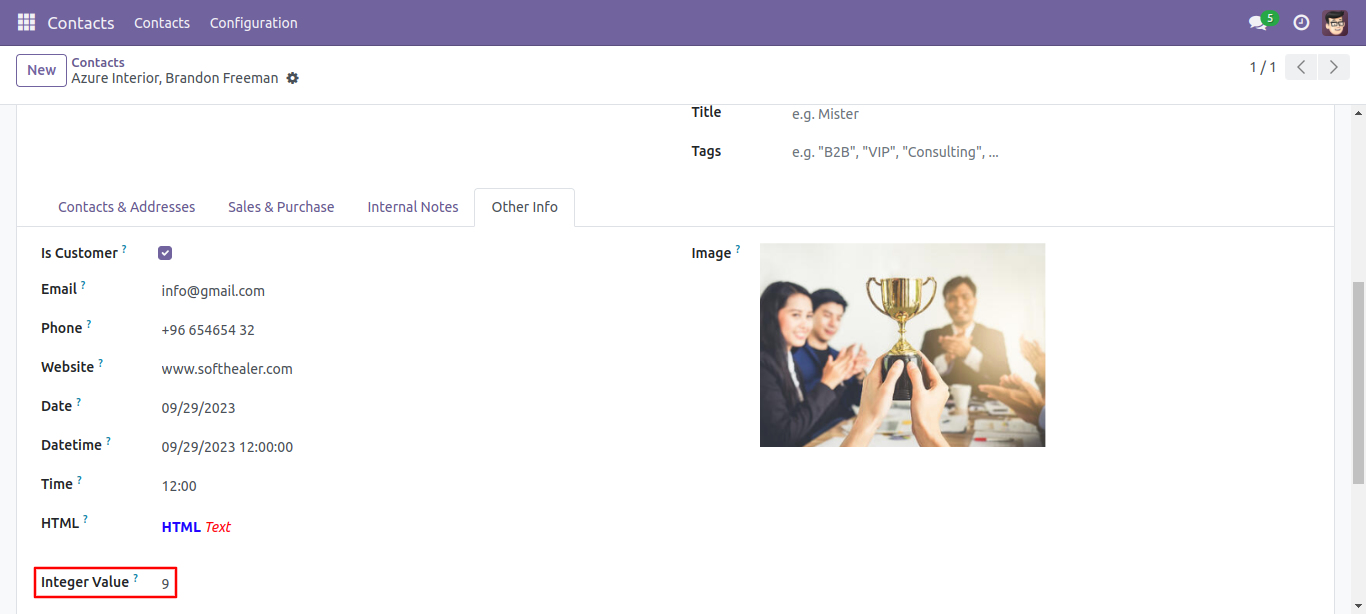Viewport: 1366px width, 614px height.
Task: Click the record name Azure Interior, Brandon Freeman
Action: tap(175, 78)
